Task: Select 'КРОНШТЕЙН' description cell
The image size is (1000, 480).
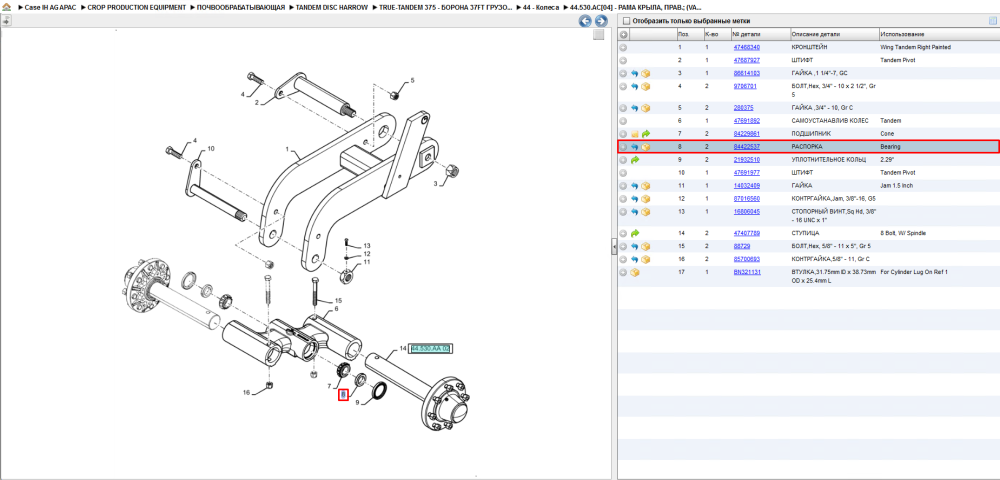Action: [x=809, y=47]
